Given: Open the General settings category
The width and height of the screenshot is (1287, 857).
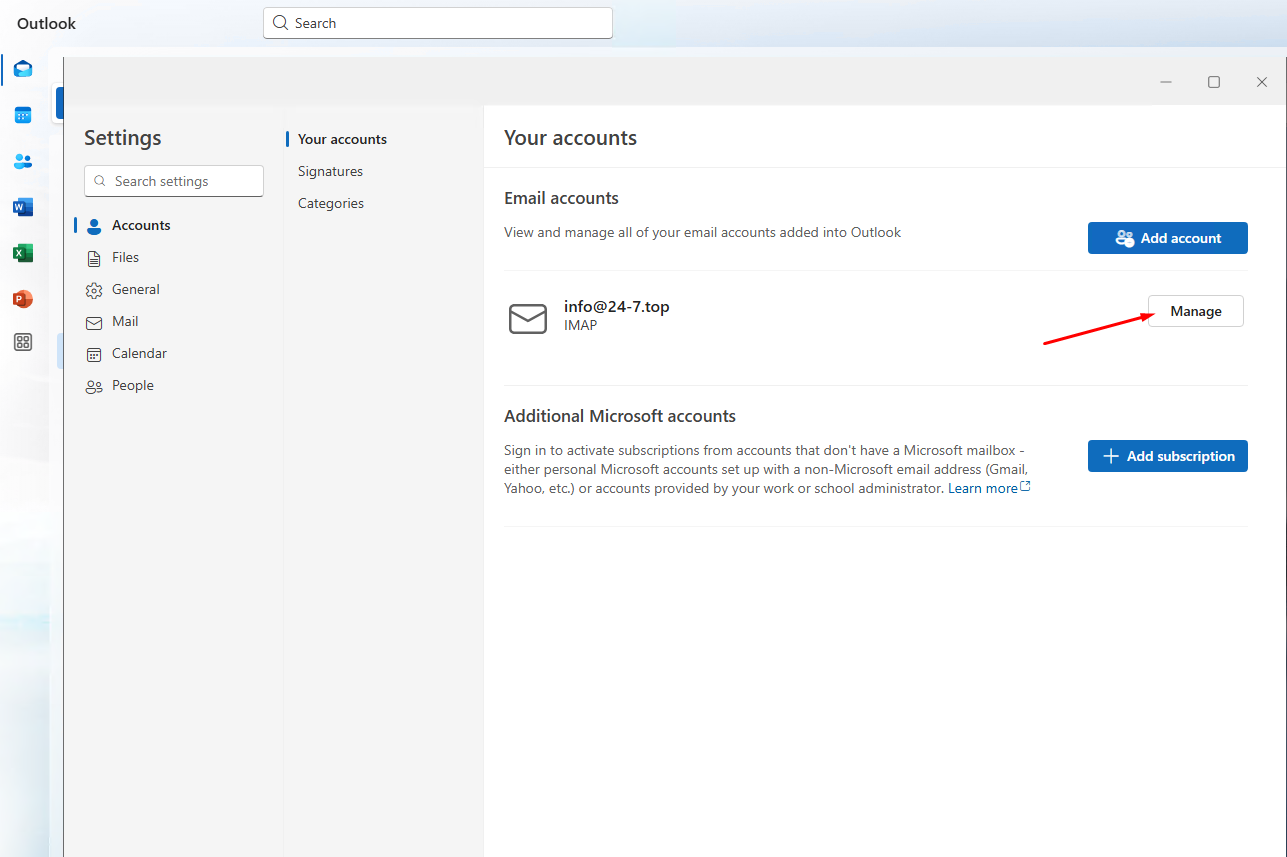Looking at the screenshot, I should [x=135, y=289].
